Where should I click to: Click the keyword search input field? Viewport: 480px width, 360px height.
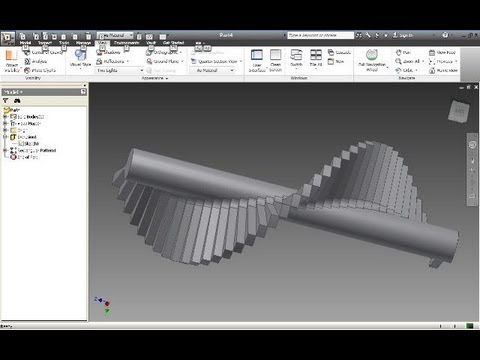pos(320,35)
